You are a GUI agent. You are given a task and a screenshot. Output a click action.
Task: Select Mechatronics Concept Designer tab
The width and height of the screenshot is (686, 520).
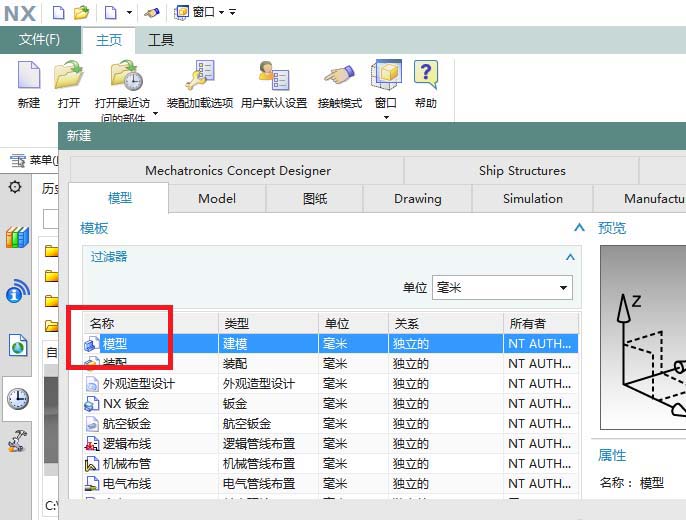click(238, 171)
